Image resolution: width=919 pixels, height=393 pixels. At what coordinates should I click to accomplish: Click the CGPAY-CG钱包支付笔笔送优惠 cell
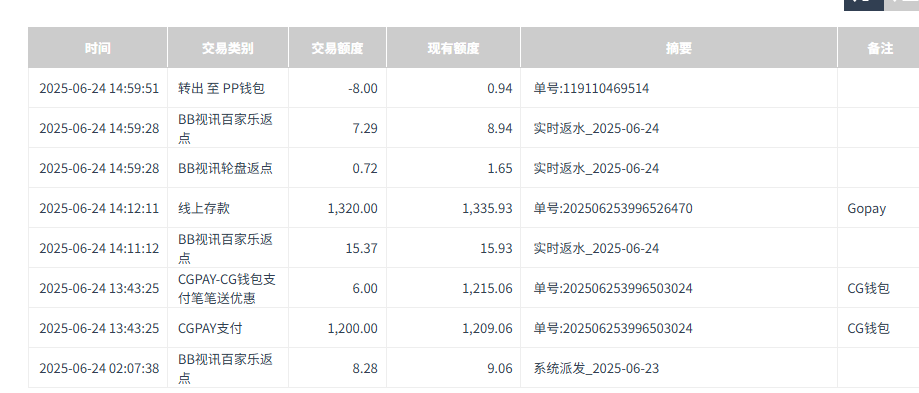227,289
